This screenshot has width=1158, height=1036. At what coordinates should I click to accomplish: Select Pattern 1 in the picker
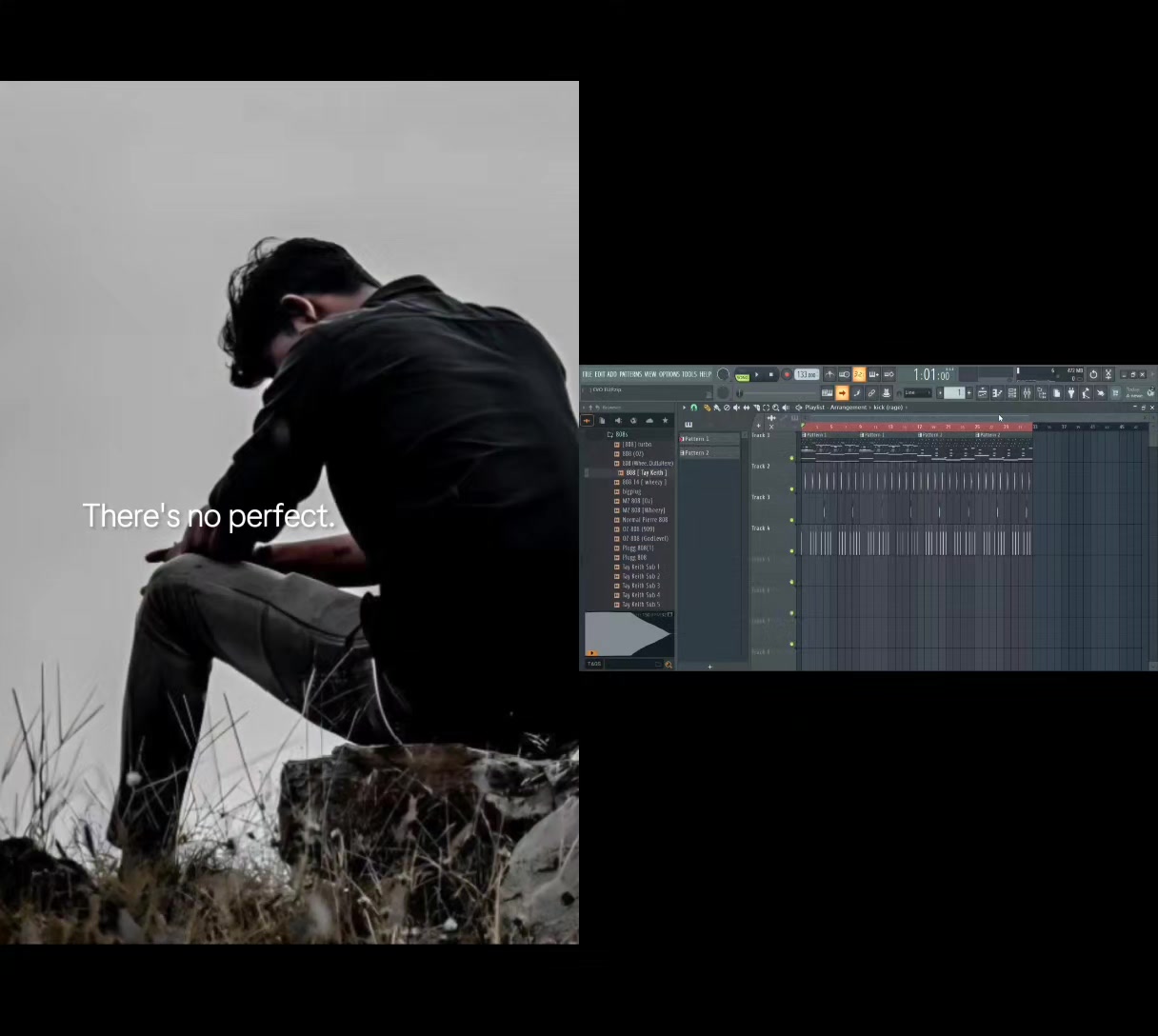tap(709, 439)
